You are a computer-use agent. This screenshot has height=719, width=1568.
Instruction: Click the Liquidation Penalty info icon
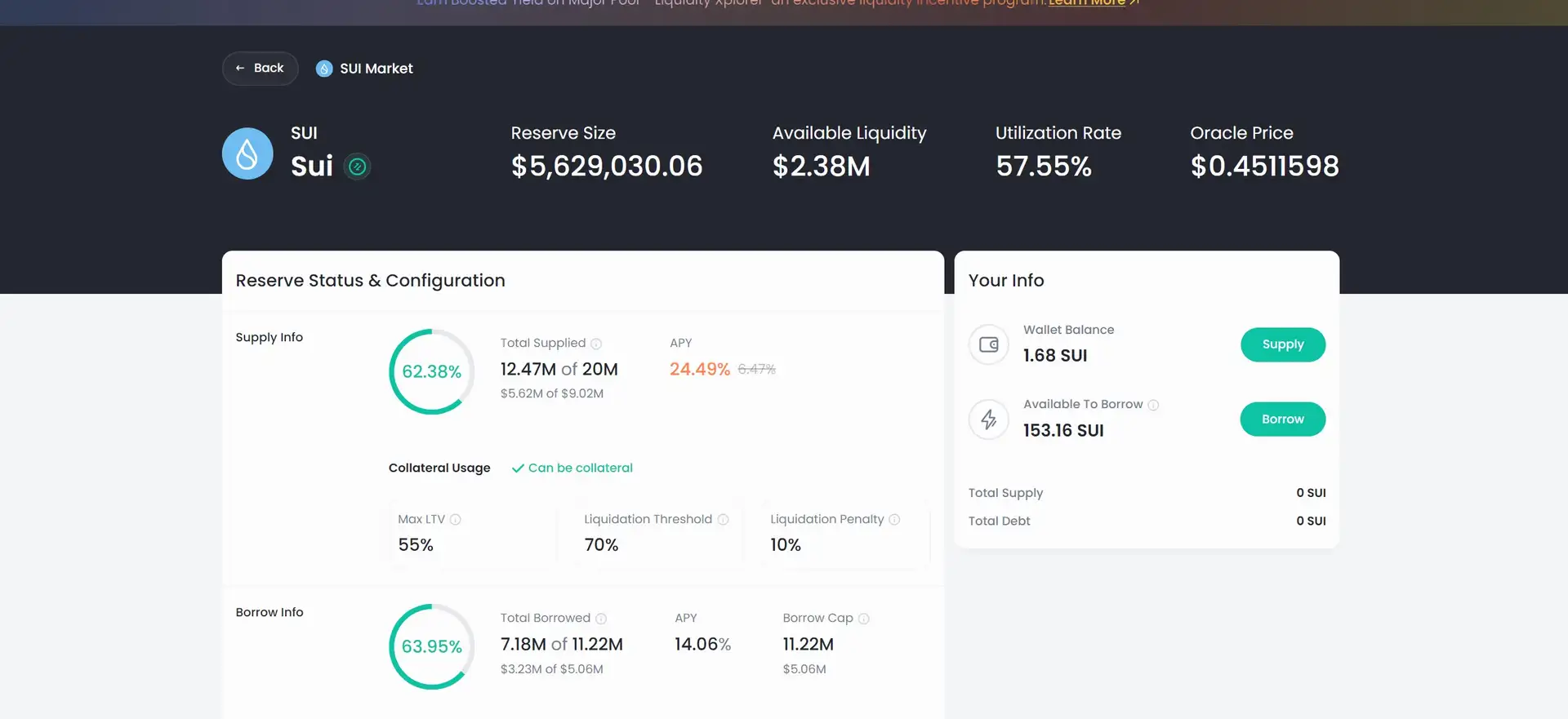point(894,520)
